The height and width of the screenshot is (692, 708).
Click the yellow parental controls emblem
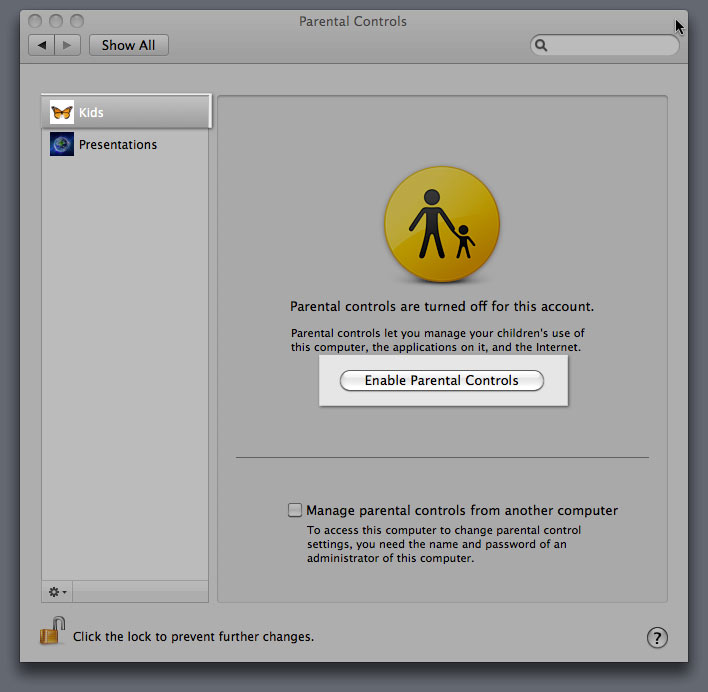441,223
